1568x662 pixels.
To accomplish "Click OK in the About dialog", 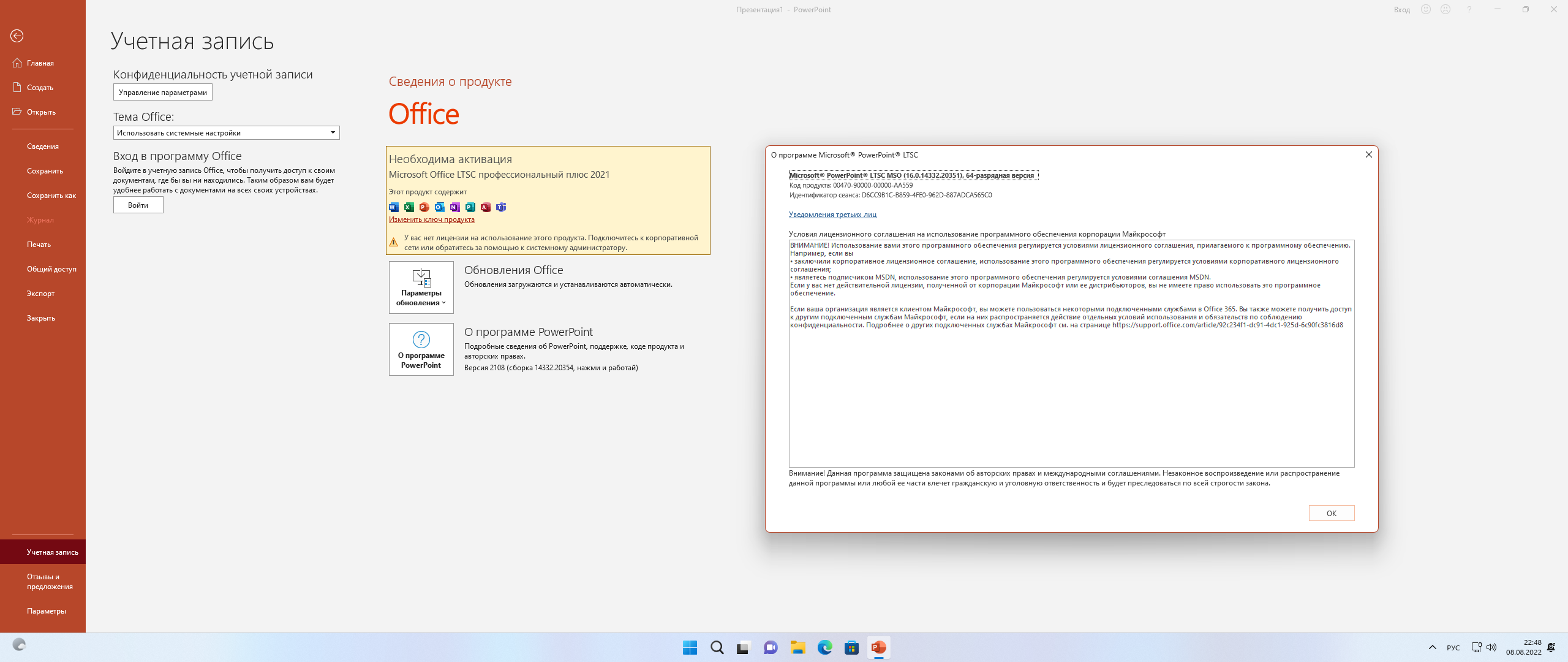I will [1332, 514].
